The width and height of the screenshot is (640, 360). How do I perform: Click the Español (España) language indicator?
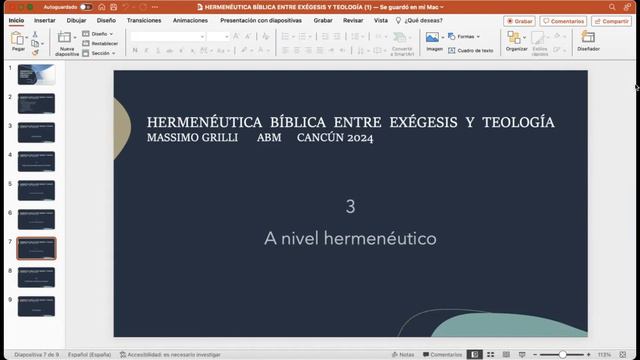tap(89, 355)
